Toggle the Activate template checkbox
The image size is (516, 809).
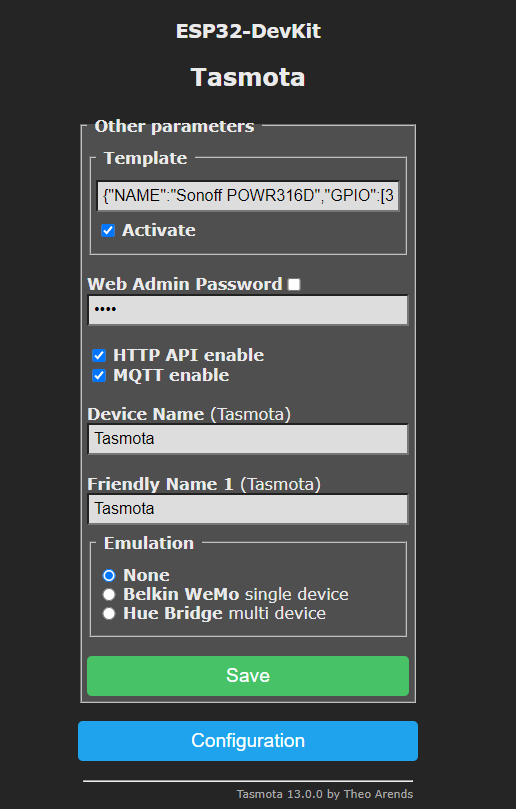pyautogui.click(x=108, y=231)
